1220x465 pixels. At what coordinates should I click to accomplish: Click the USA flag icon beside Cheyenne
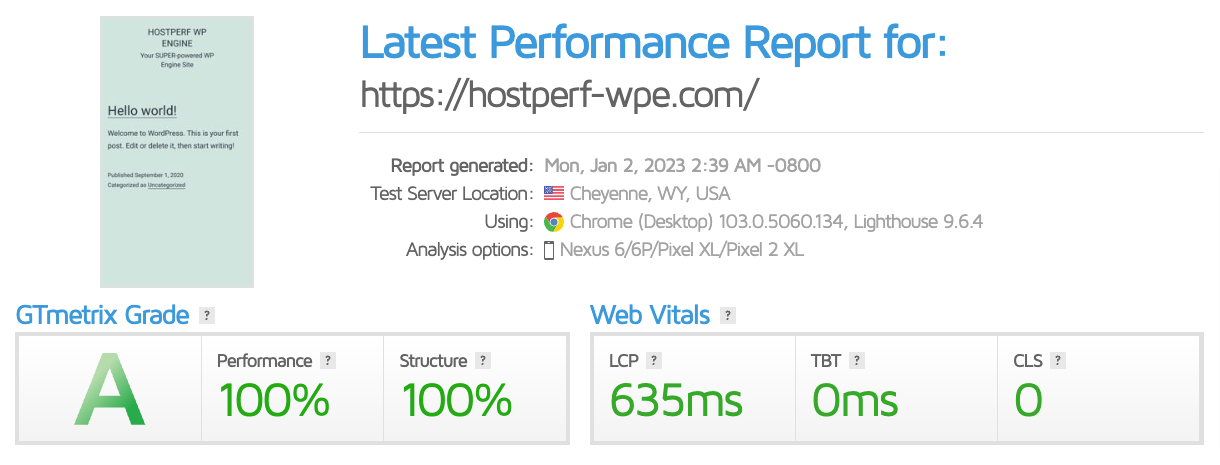pyautogui.click(x=554, y=194)
